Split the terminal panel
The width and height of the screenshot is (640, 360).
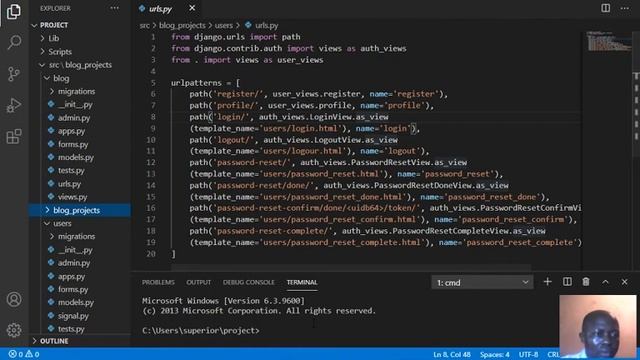click(x=567, y=282)
